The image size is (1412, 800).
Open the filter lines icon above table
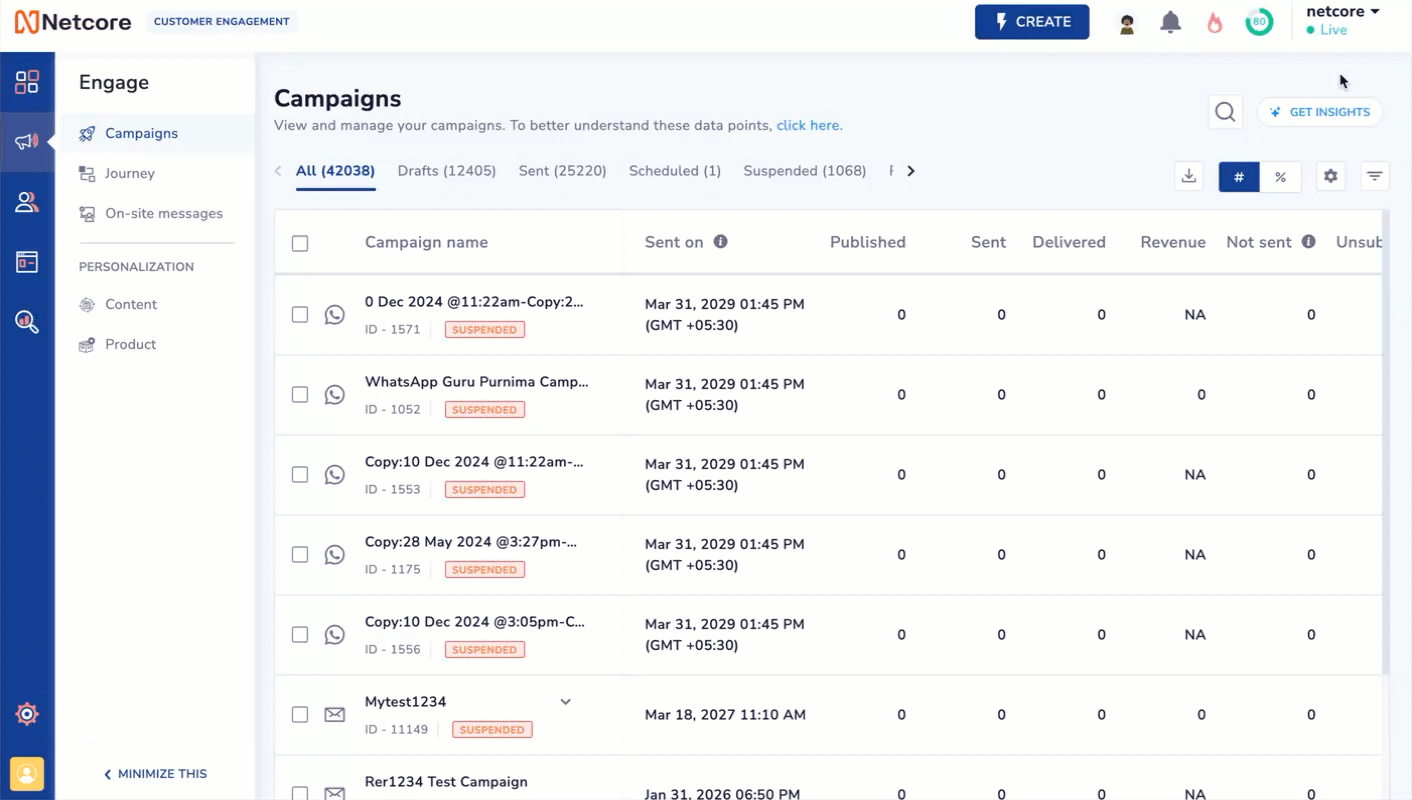(1375, 176)
